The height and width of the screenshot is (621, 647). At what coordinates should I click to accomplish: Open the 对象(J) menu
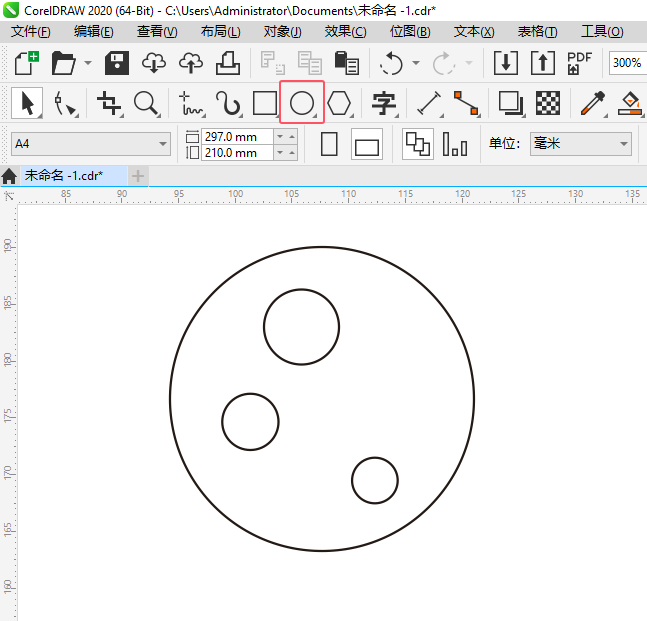click(283, 32)
